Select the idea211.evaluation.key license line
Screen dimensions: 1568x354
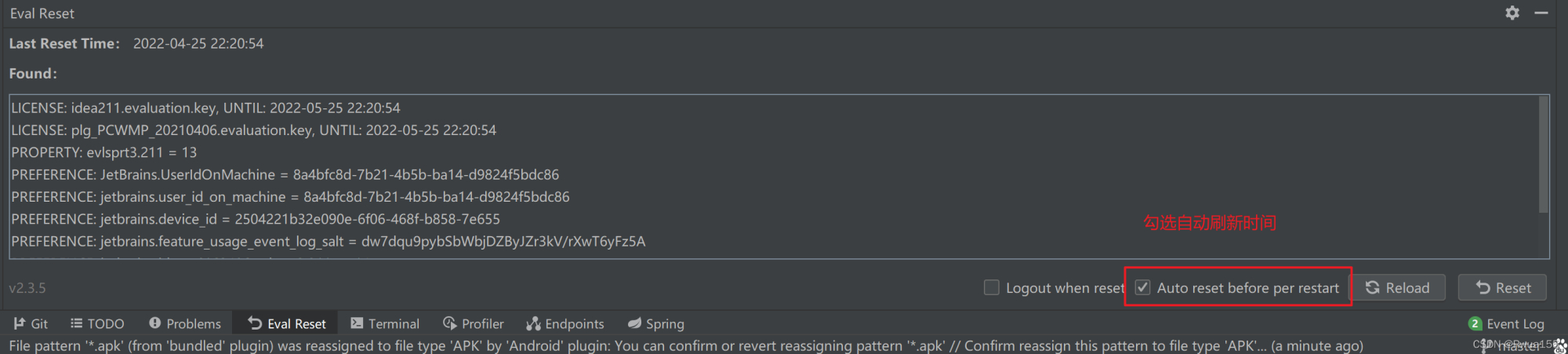(205, 108)
